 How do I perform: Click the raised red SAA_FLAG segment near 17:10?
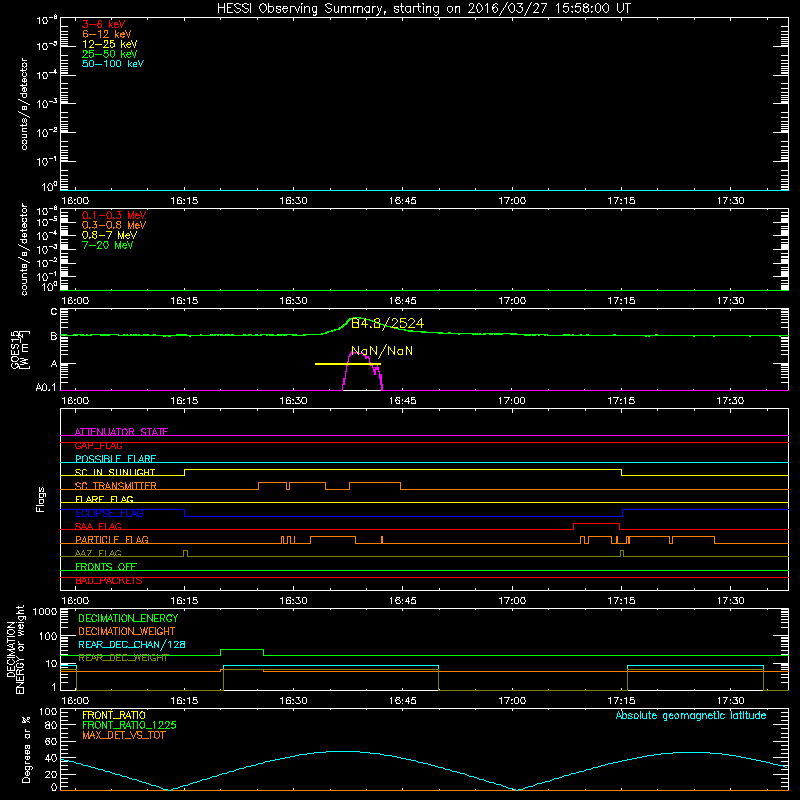coord(596,523)
